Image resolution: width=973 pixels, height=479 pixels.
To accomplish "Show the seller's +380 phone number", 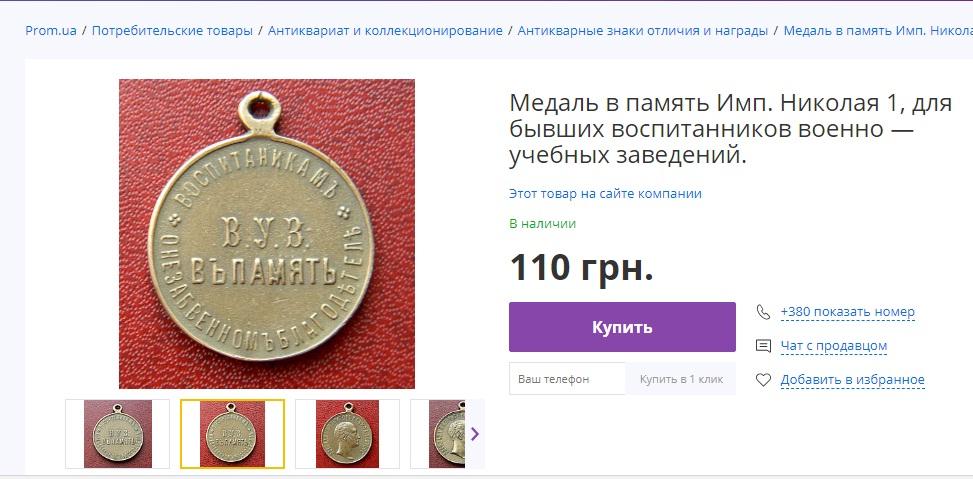I will 847,312.
